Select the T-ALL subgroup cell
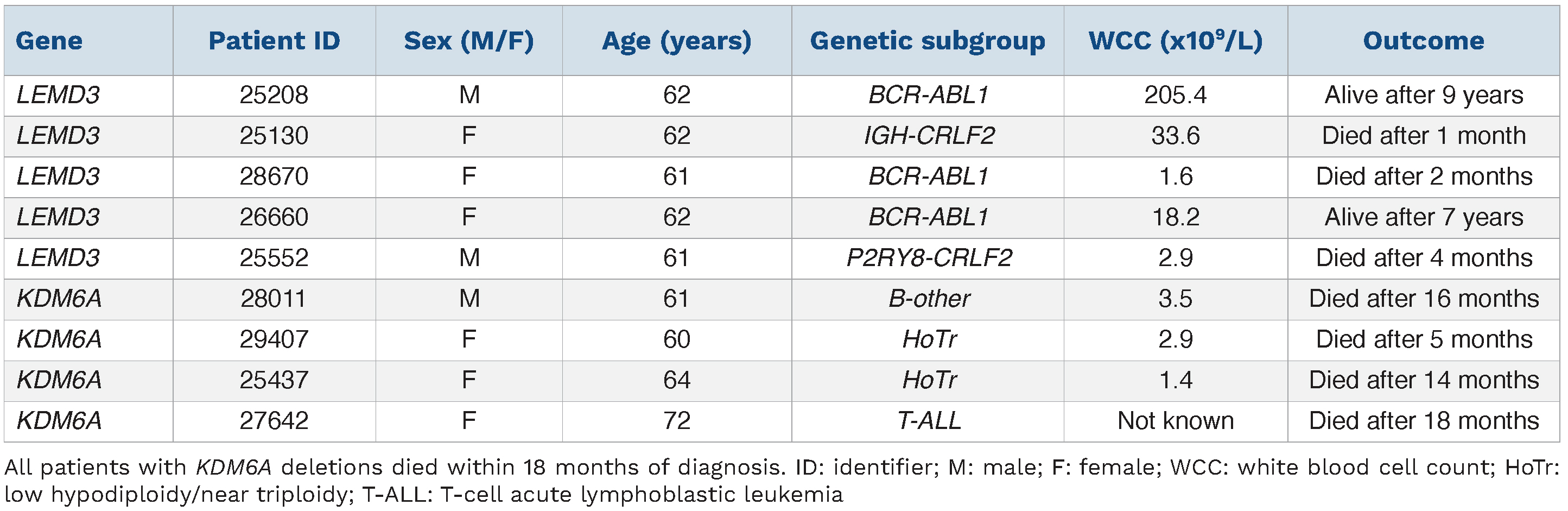The image size is (1568, 511). tap(929, 421)
